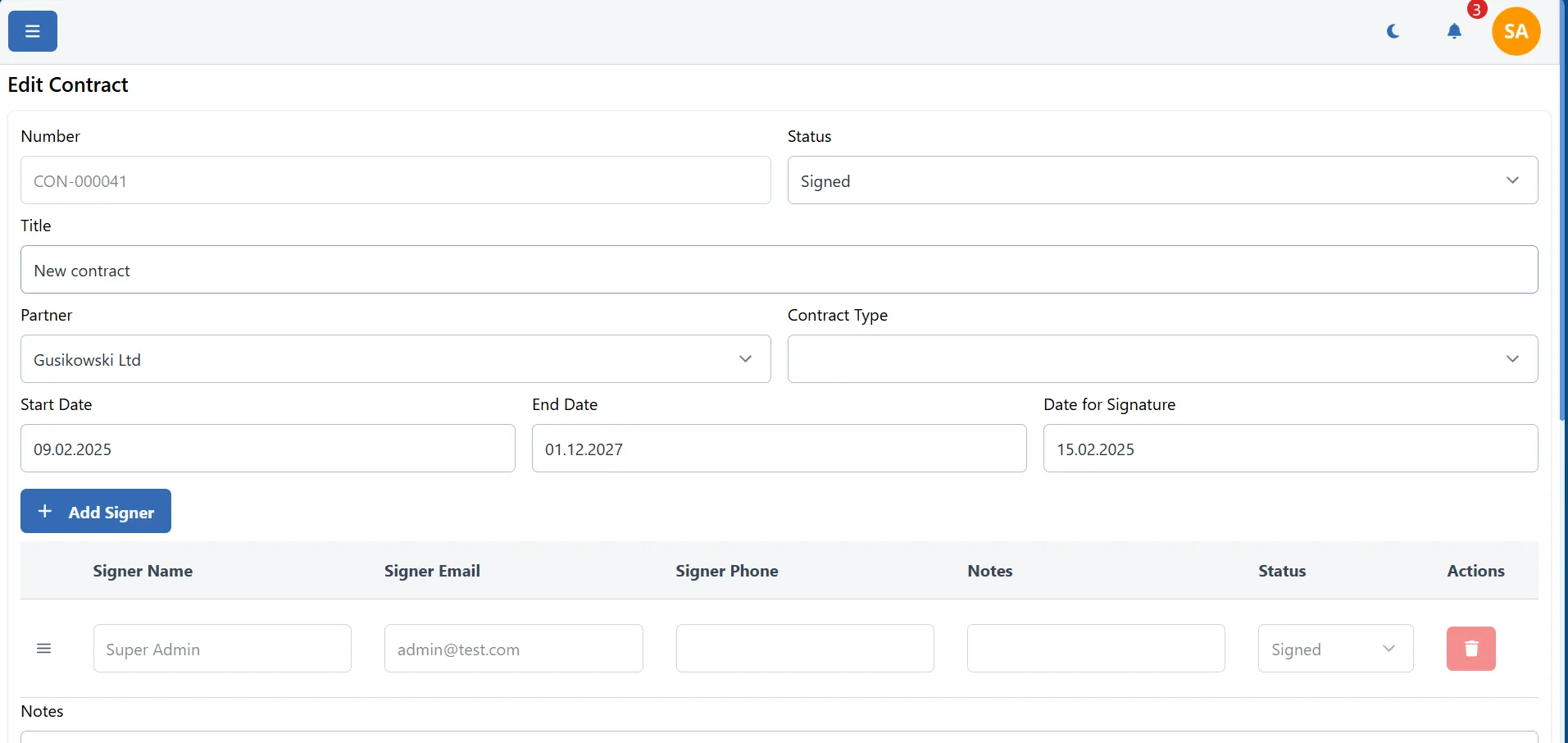
Task: Expand the contract Status dropdown
Action: [x=1161, y=180]
